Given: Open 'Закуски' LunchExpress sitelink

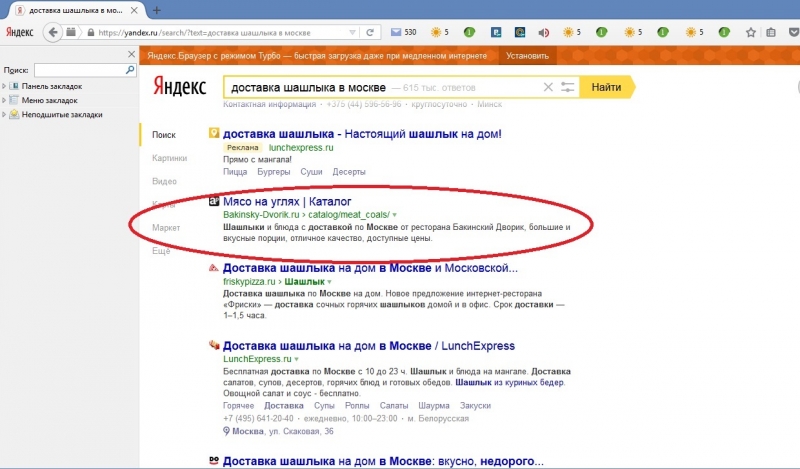Looking at the screenshot, I should click(475, 406).
